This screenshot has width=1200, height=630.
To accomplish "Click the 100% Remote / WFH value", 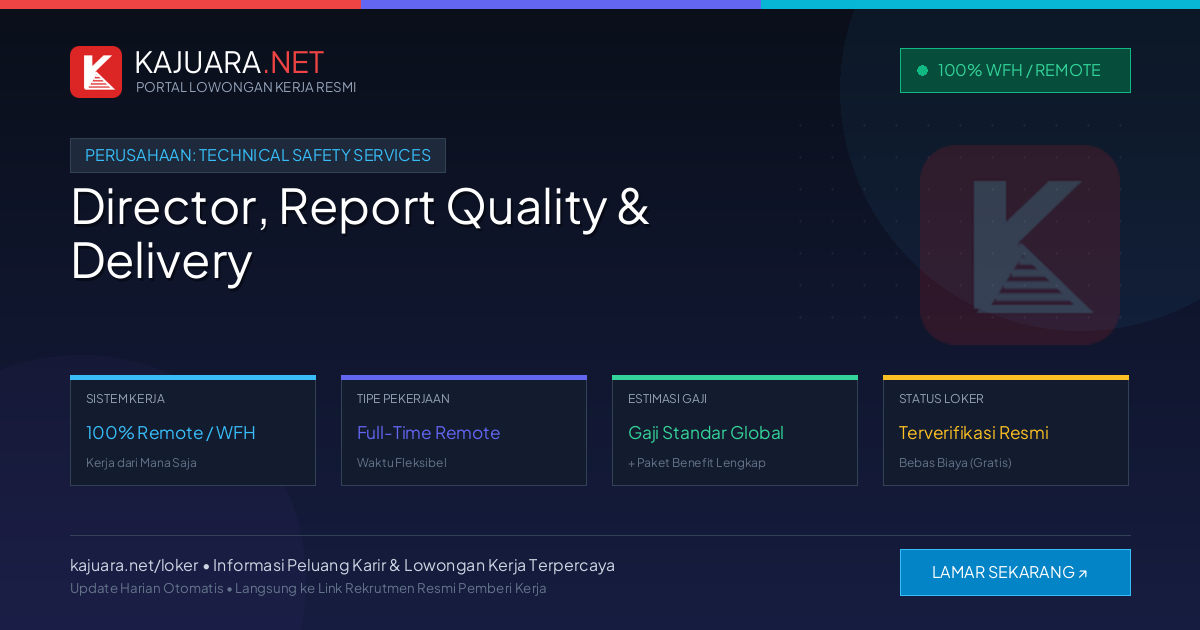I will point(171,433).
